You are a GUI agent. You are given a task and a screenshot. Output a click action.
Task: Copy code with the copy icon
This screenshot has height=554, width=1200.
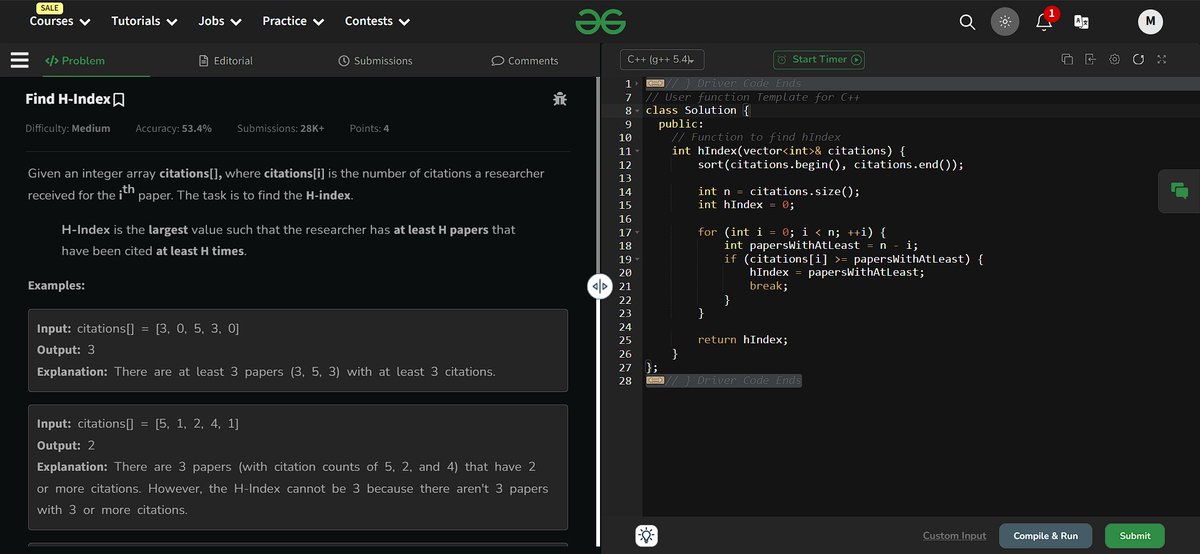coord(1067,60)
